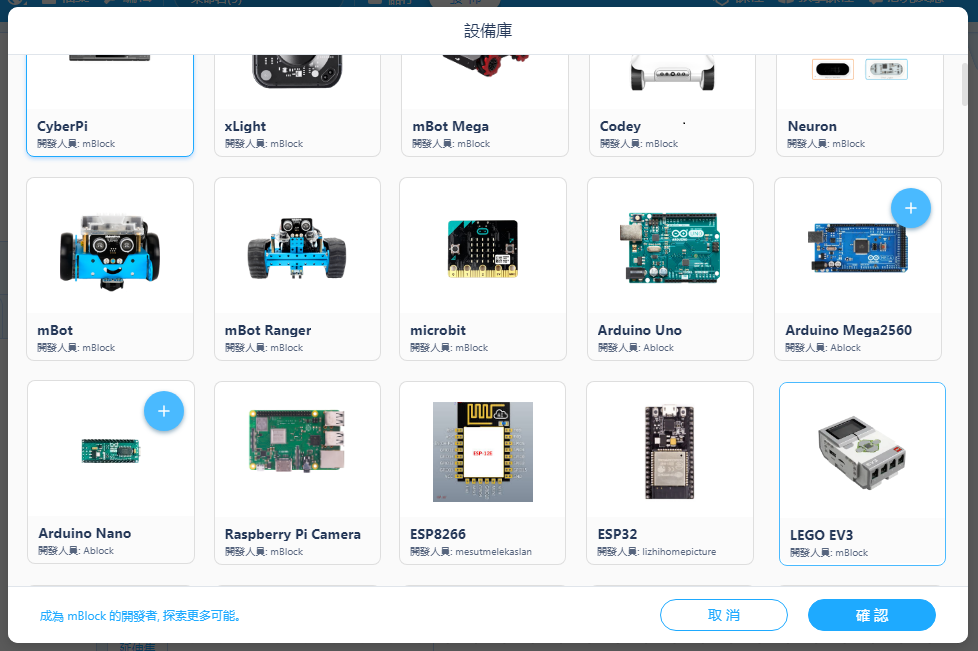
Task: Add Arduino Nano with plus button
Action: pos(163,411)
